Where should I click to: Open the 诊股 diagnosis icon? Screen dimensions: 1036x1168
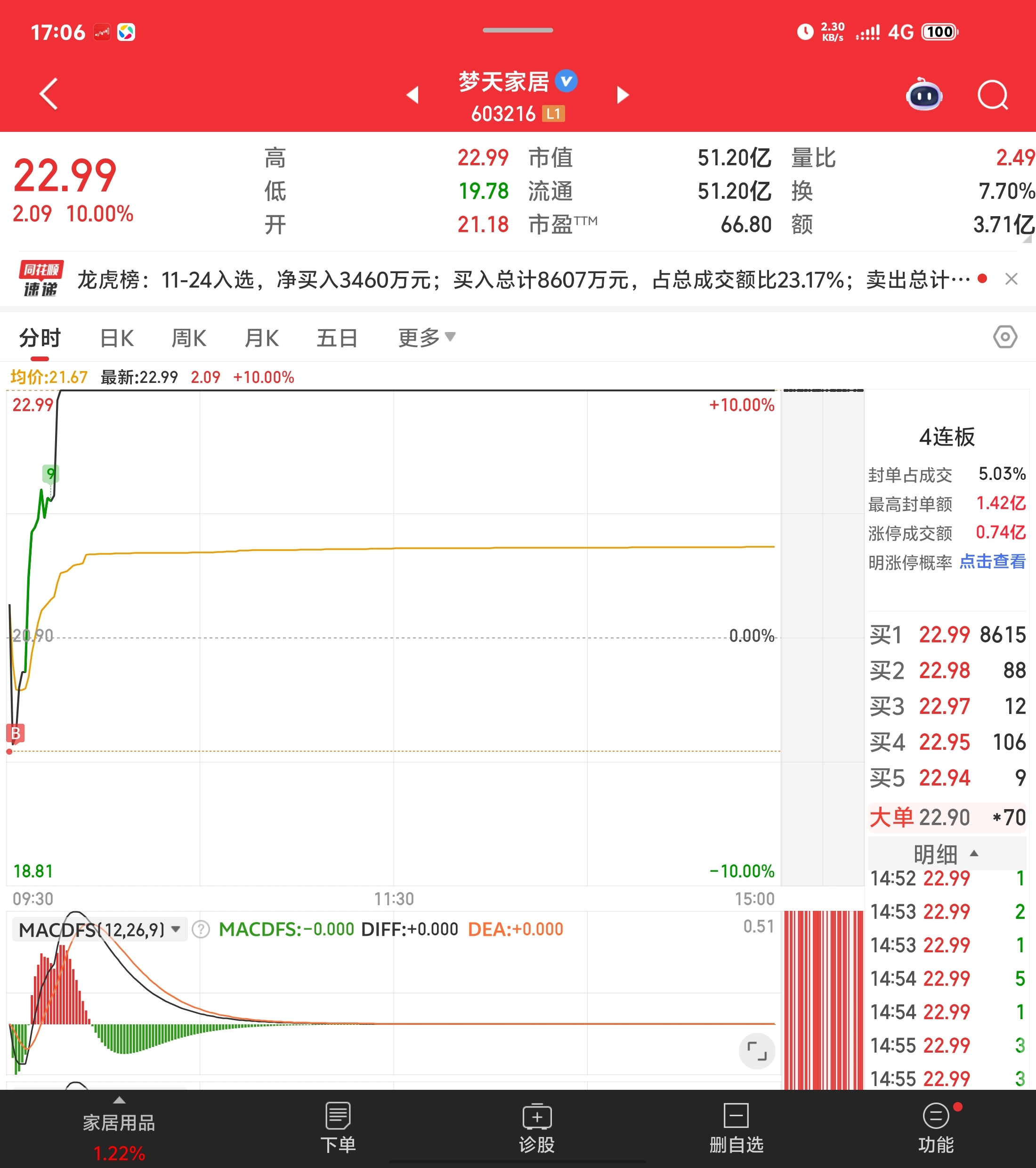pyautogui.click(x=536, y=1127)
